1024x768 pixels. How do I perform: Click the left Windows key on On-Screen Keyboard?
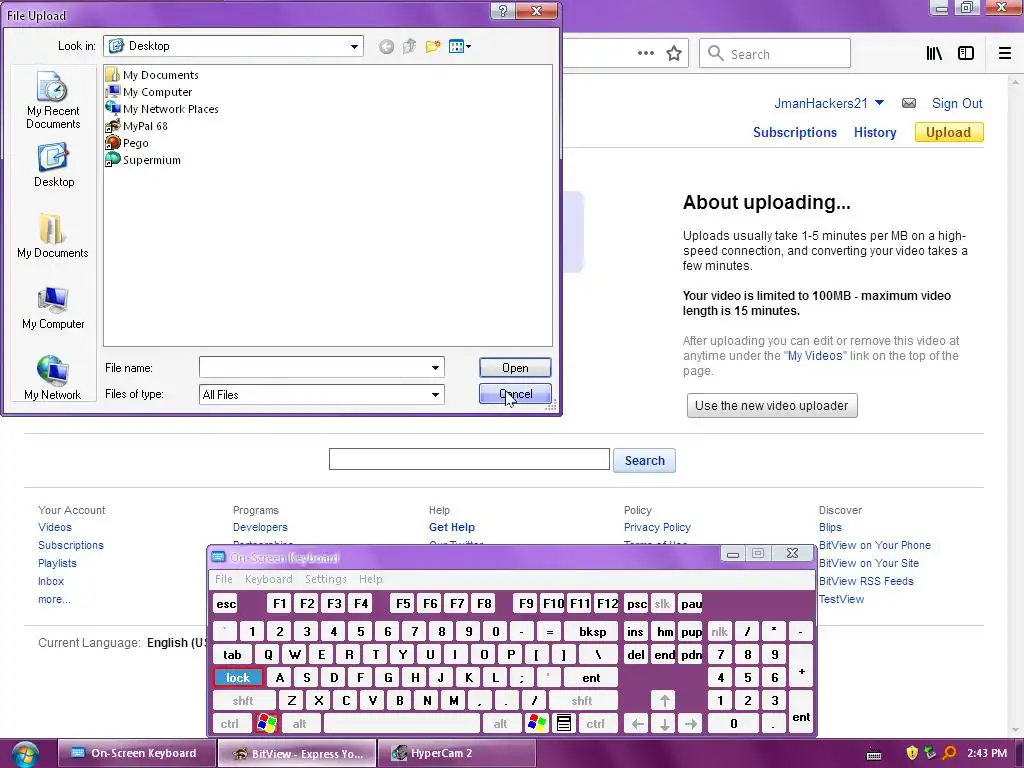pos(266,723)
